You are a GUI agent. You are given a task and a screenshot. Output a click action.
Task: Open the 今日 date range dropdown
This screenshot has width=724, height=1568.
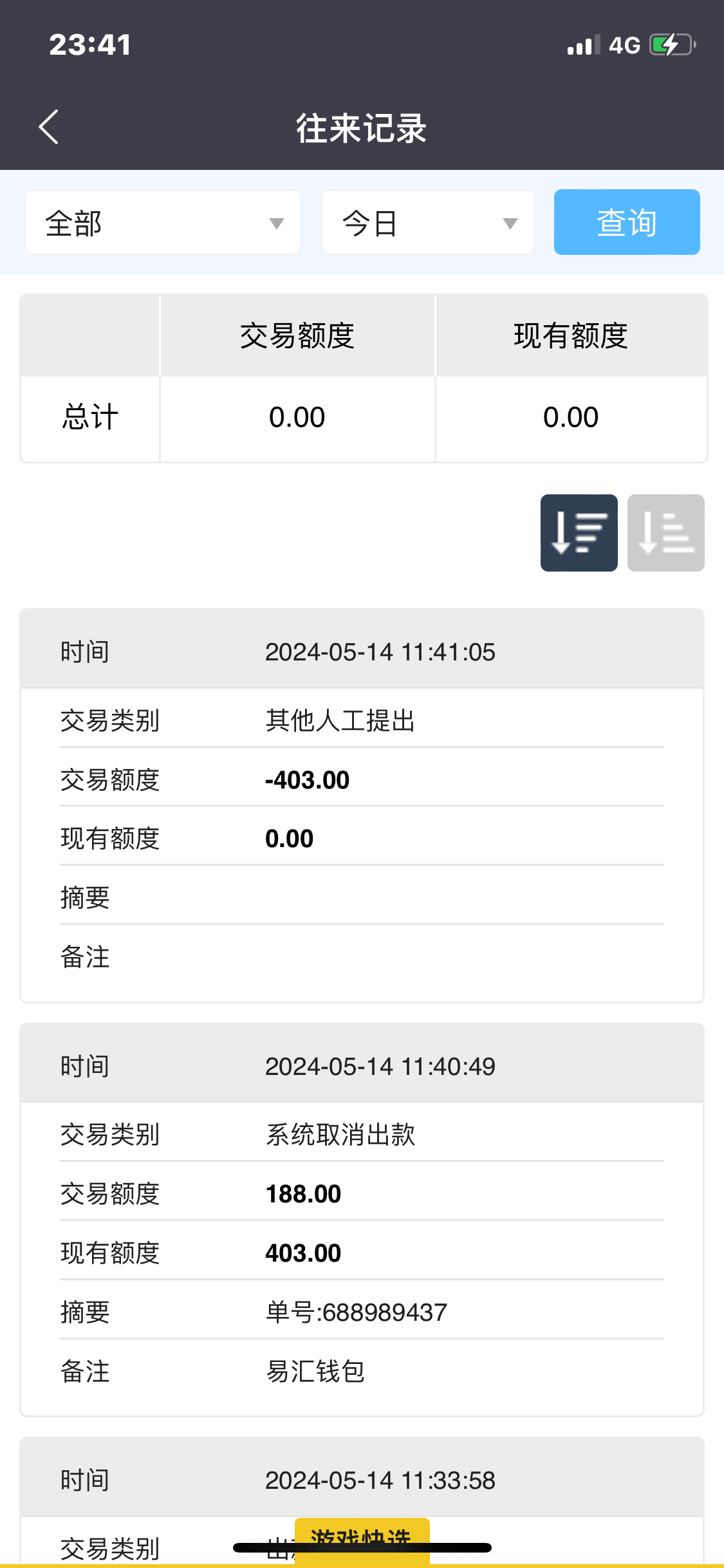click(x=427, y=223)
